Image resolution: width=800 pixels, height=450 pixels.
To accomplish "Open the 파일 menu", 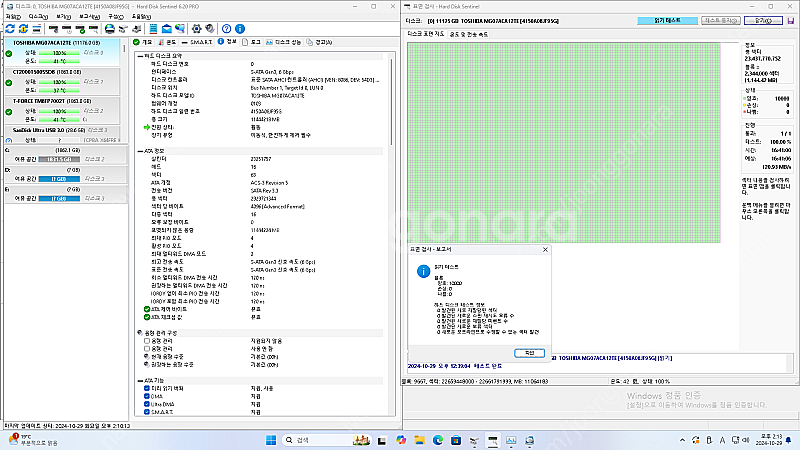I will (13, 17).
